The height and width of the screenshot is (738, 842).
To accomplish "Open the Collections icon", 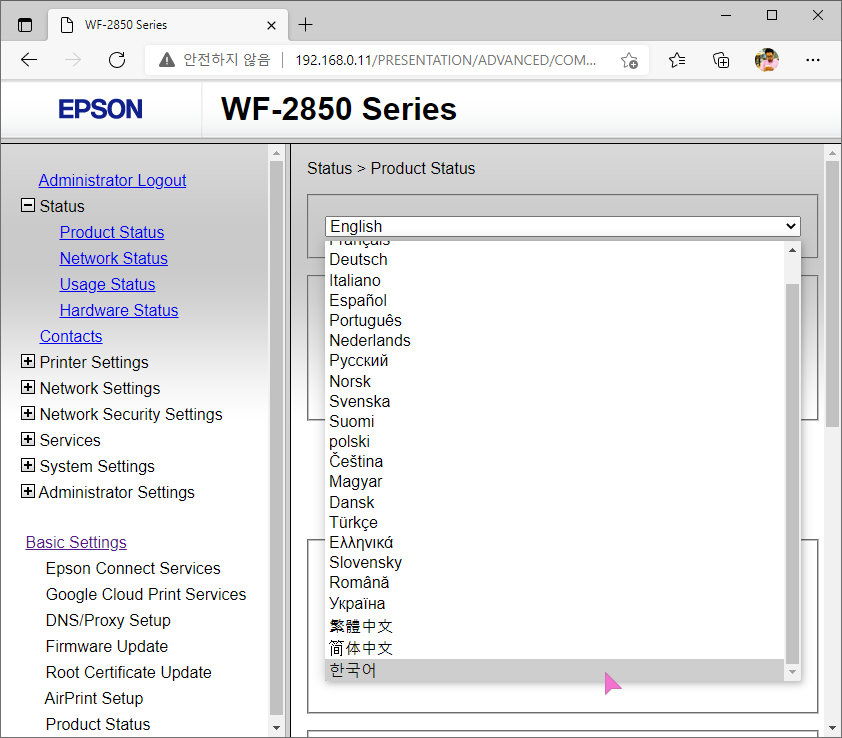I will [721, 60].
